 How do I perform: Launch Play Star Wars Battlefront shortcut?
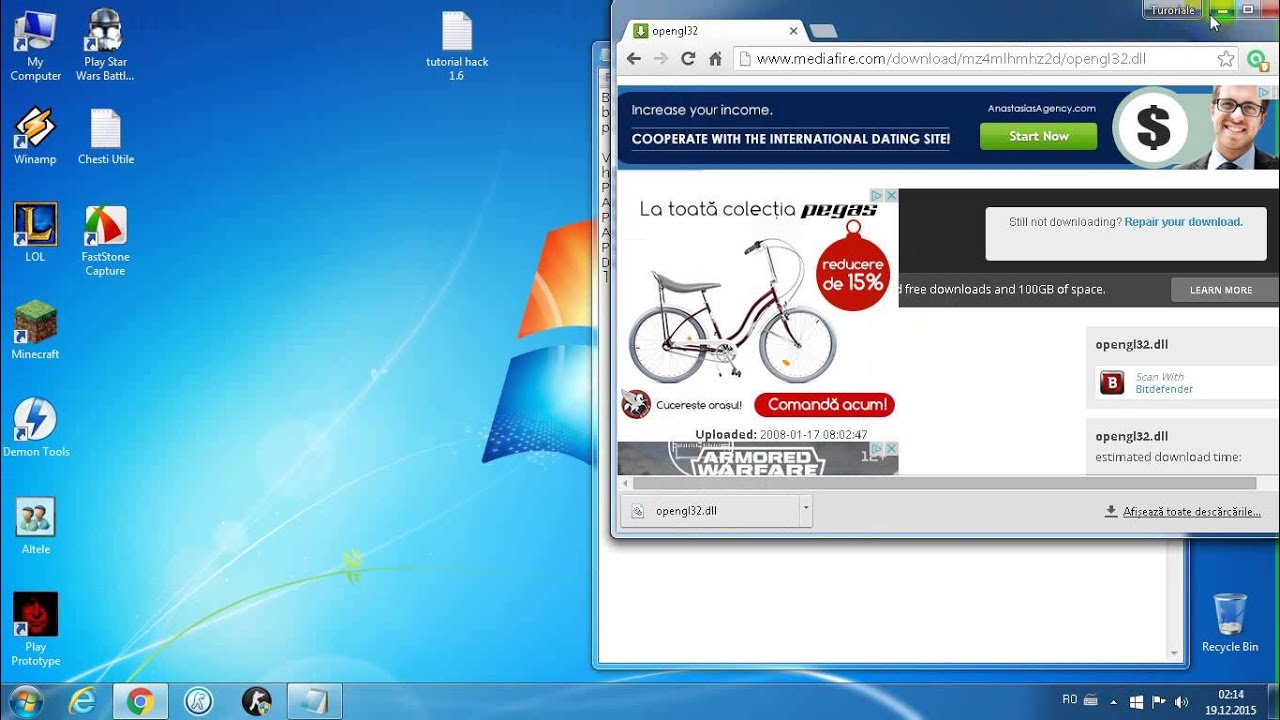105,46
